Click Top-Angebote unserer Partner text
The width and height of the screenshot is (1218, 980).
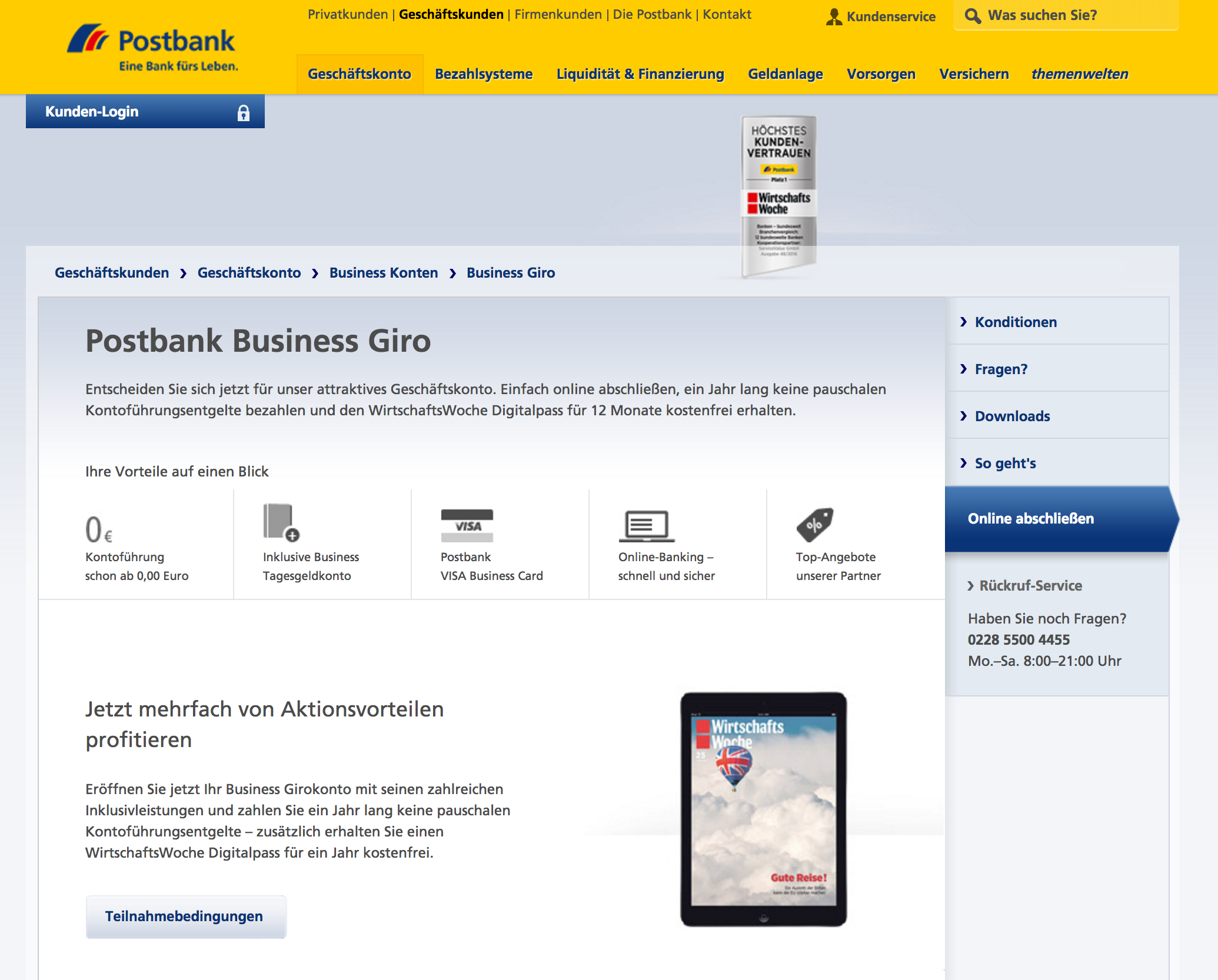(838, 566)
